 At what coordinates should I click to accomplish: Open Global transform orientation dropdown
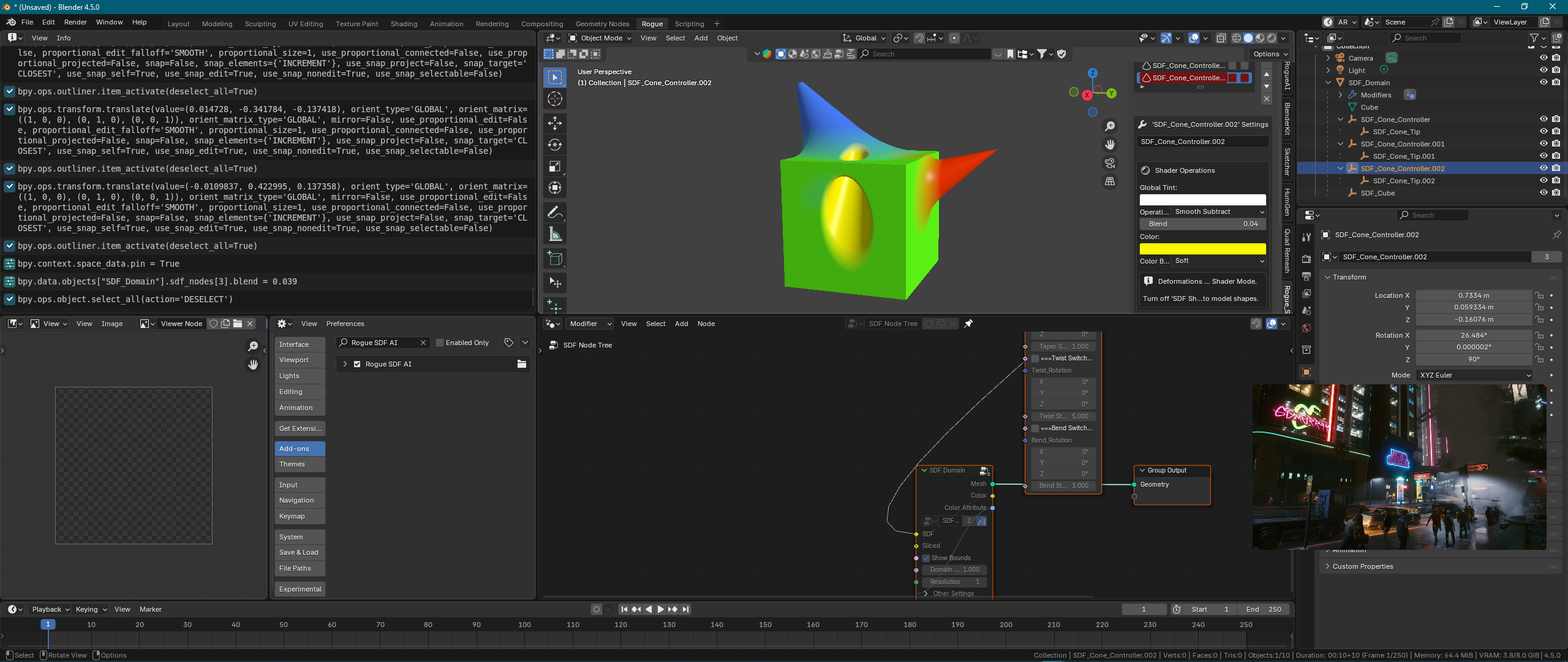pos(865,38)
